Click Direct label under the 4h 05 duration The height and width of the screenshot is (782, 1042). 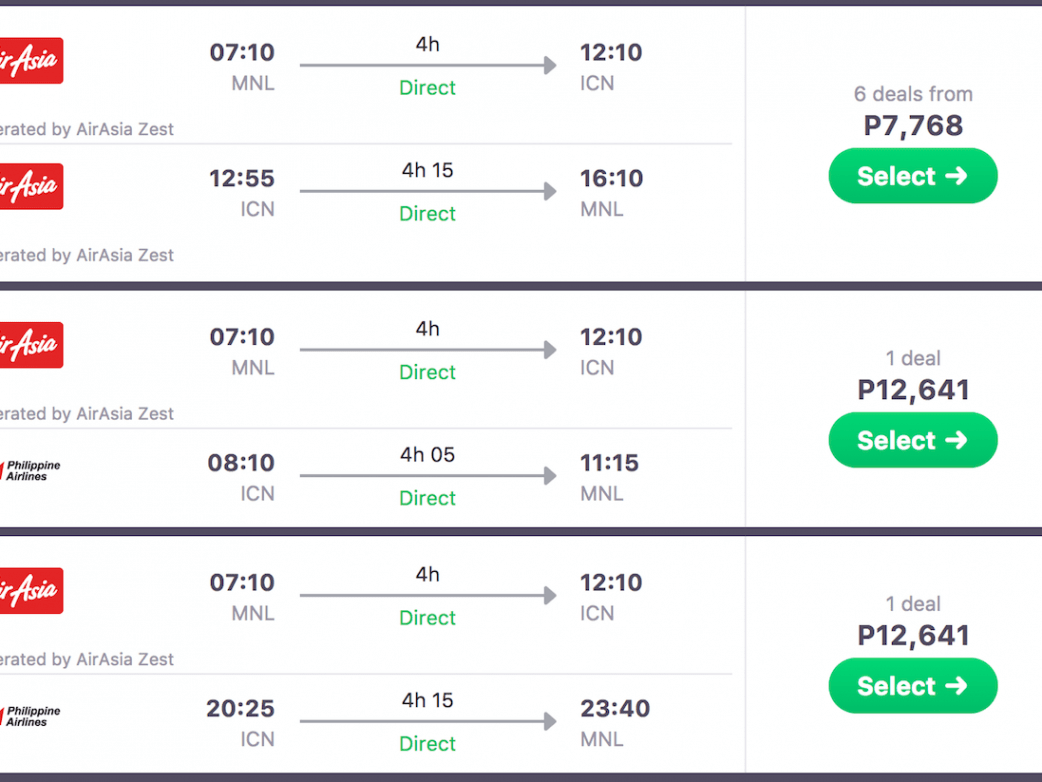[427, 498]
